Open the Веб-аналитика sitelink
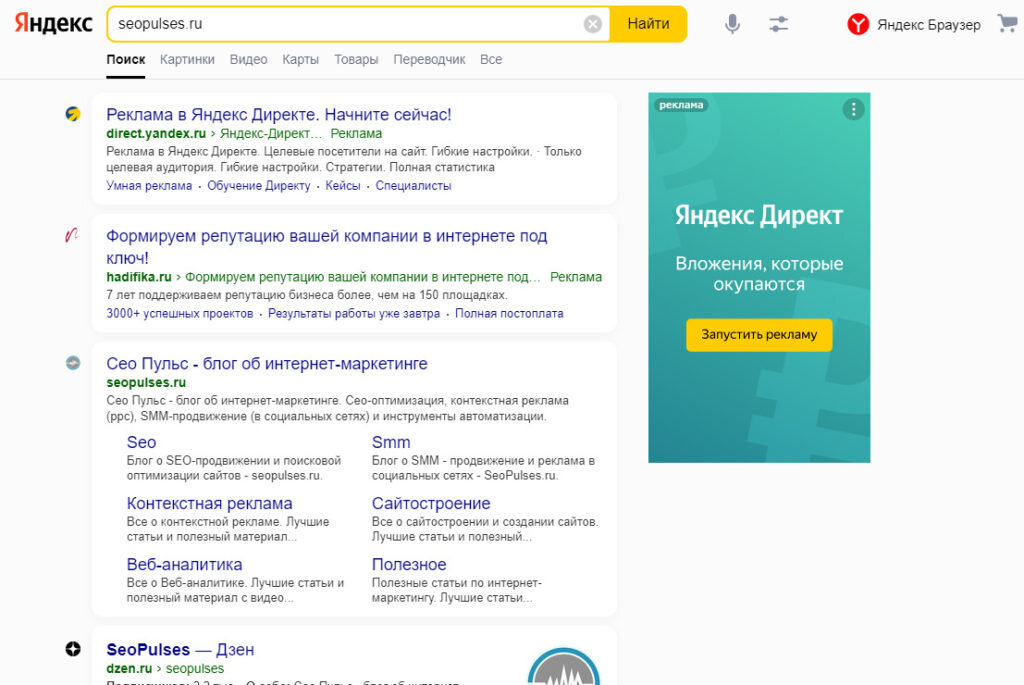 [184, 564]
